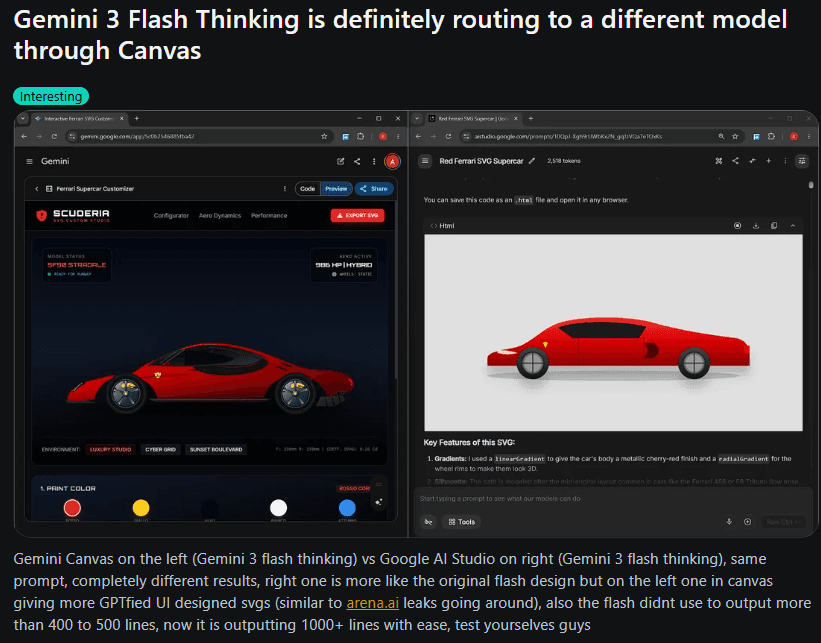The height and width of the screenshot is (643, 821).
Task: Go back in the Gemini browser window
Action: [24, 136]
